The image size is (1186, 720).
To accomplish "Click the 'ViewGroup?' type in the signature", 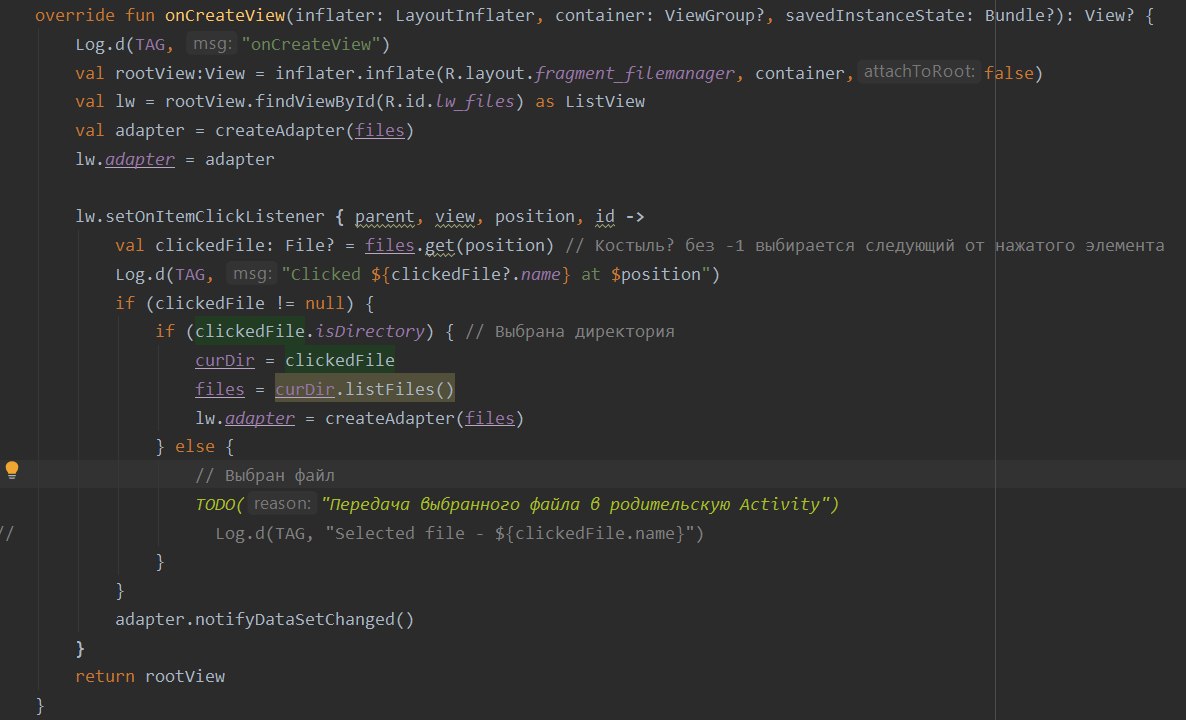I will [x=714, y=16].
